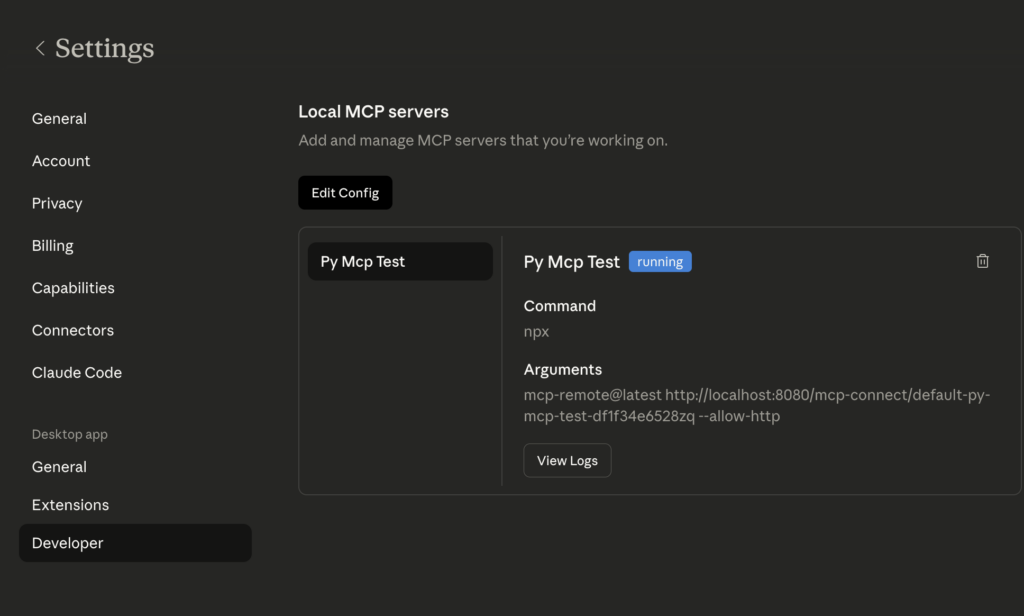Click the back chevron next to Settings
This screenshot has width=1024, height=616.
coord(39,47)
